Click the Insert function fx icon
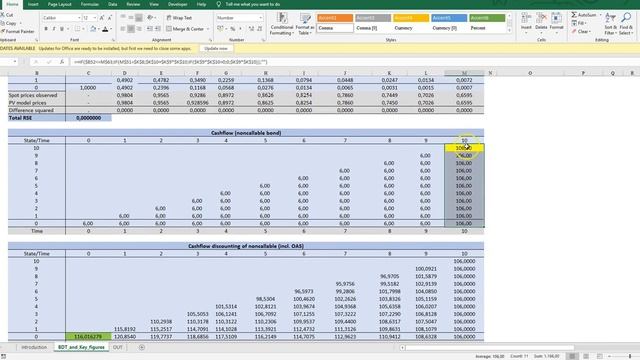The image size is (640, 360). [x=62, y=62]
